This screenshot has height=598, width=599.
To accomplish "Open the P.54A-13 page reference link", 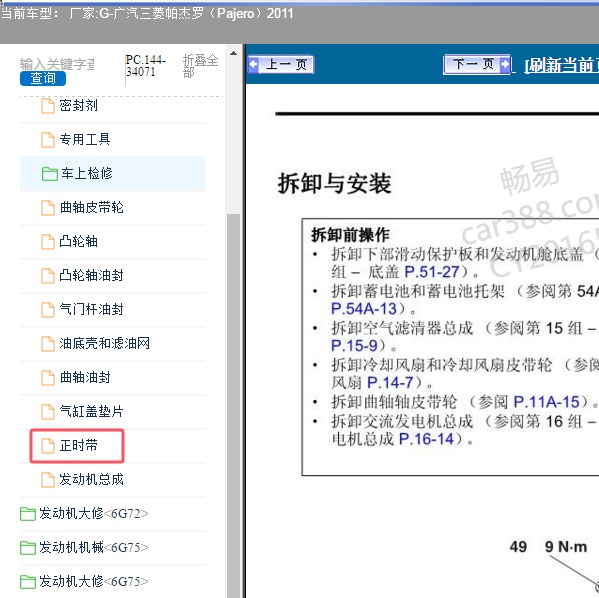I will (x=364, y=309).
